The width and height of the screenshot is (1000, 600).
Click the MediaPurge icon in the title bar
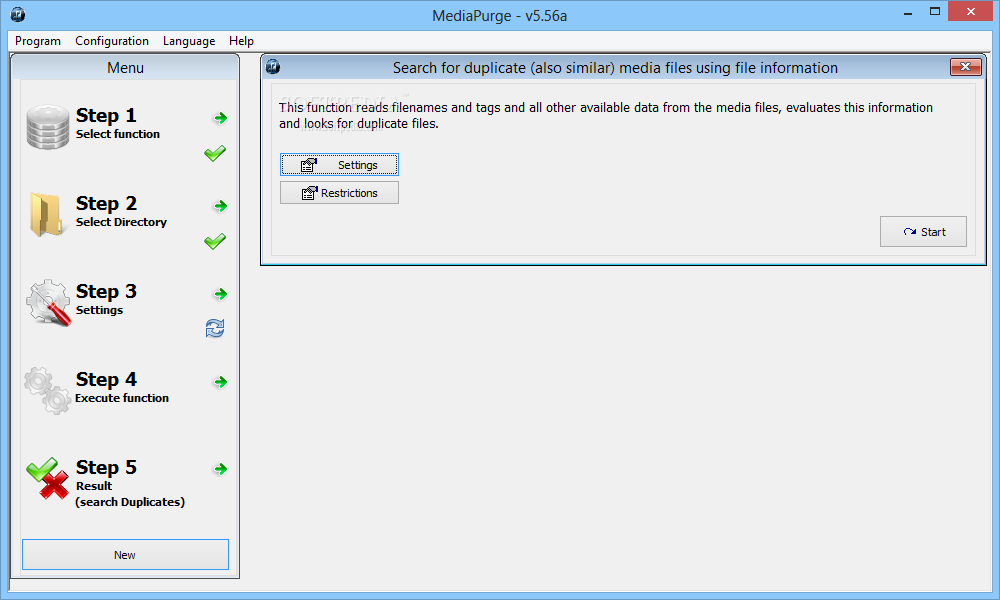click(18, 15)
